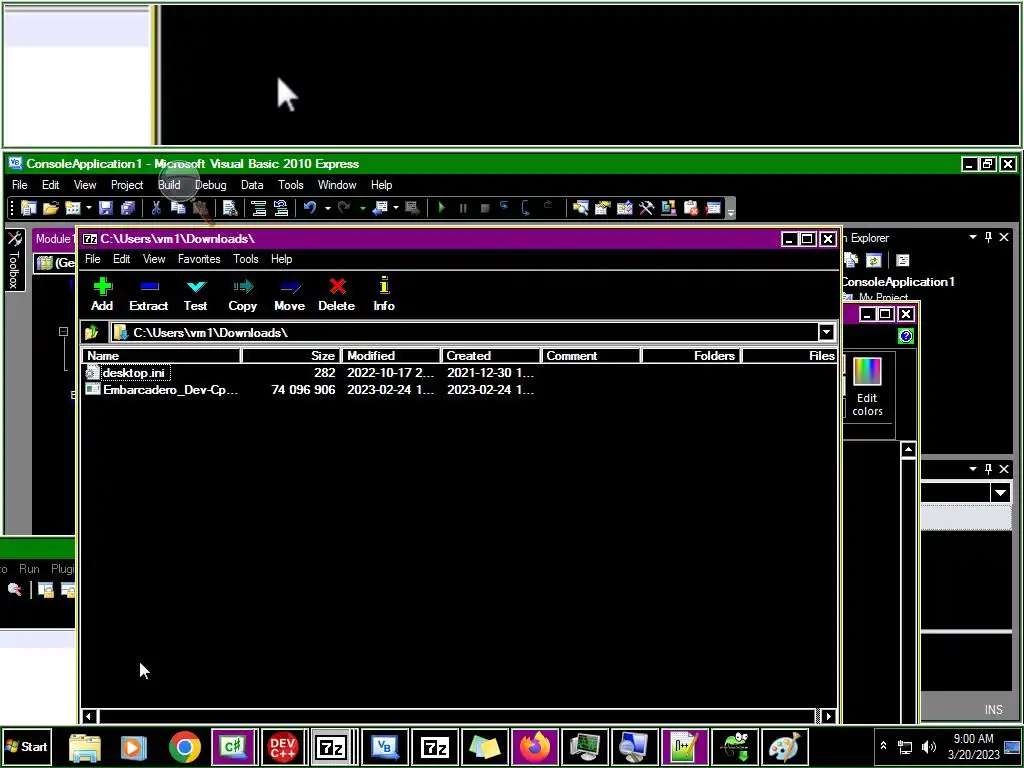Open Dev-C++ from the taskbar
The image size is (1024, 768).
click(x=283, y=747)
